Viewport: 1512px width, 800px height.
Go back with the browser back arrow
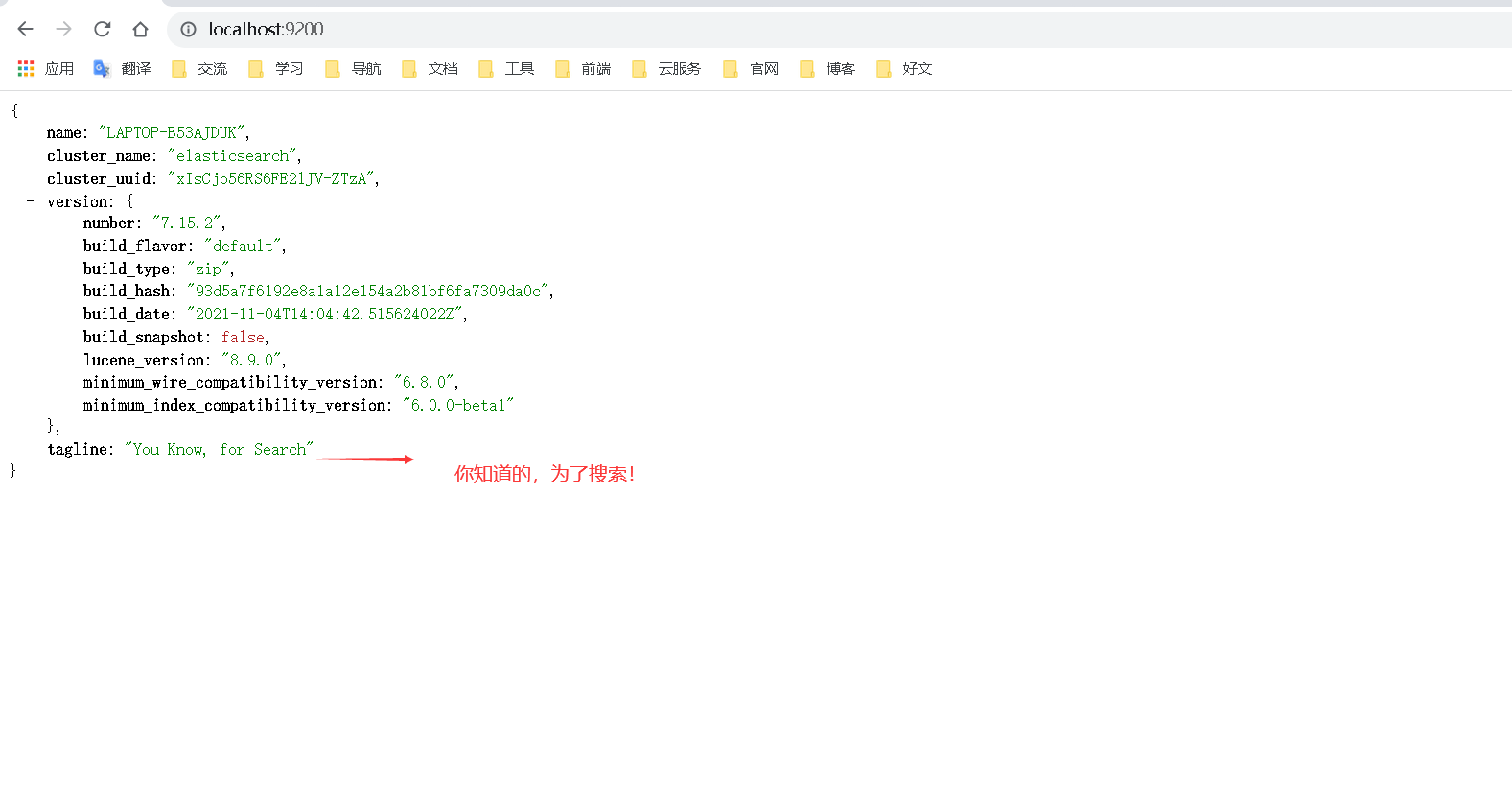(26, 29)
